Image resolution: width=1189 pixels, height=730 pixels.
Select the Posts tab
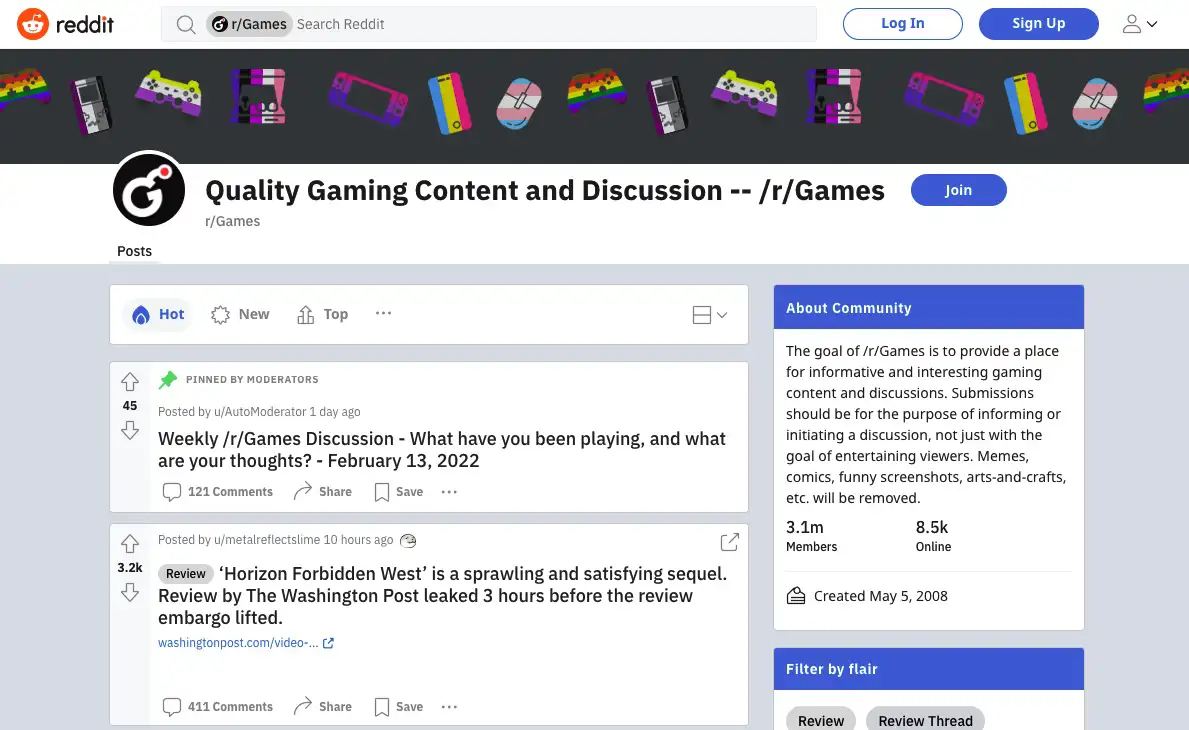click(x=134, y=251)
